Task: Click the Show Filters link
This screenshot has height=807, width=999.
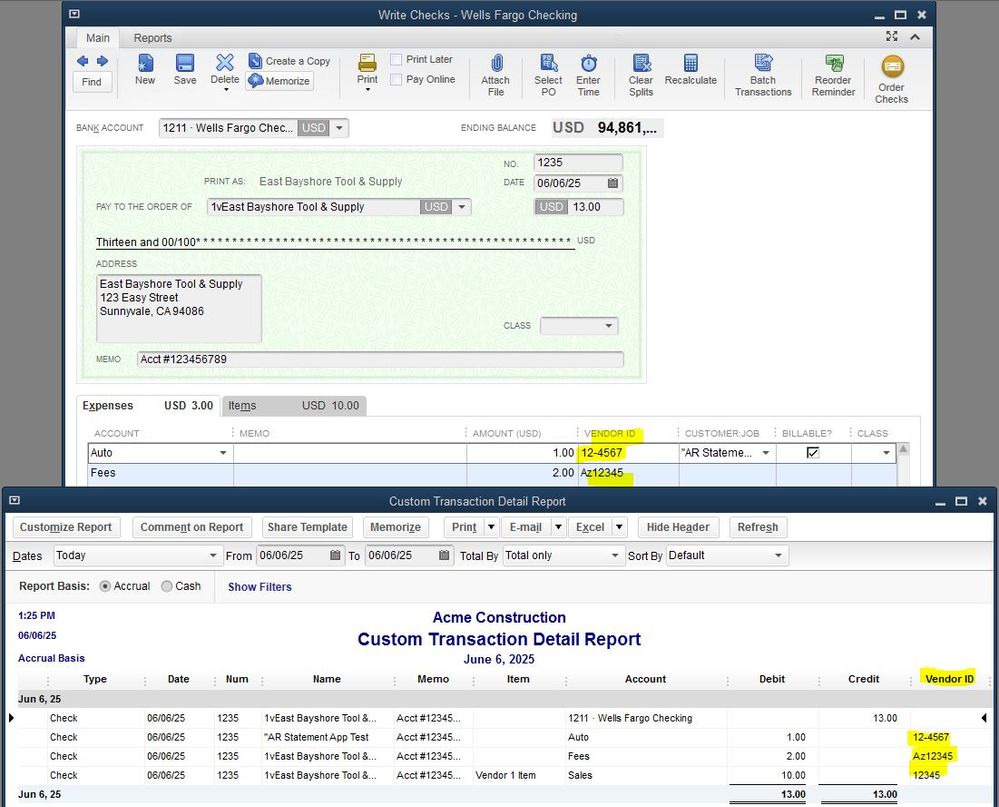Action: (x=260, y=587)
